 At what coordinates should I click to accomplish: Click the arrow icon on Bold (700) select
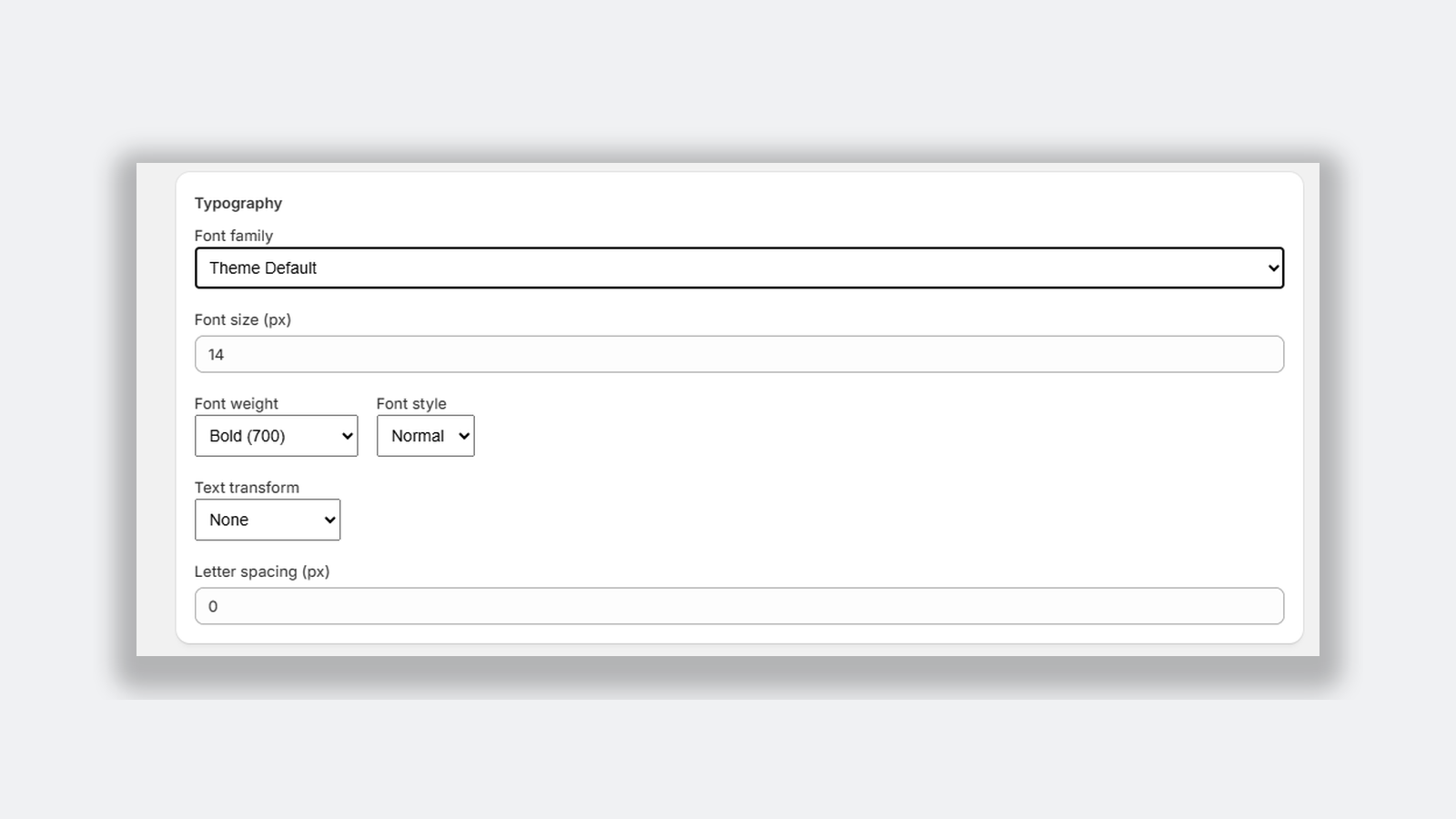[x=347, y=437]
